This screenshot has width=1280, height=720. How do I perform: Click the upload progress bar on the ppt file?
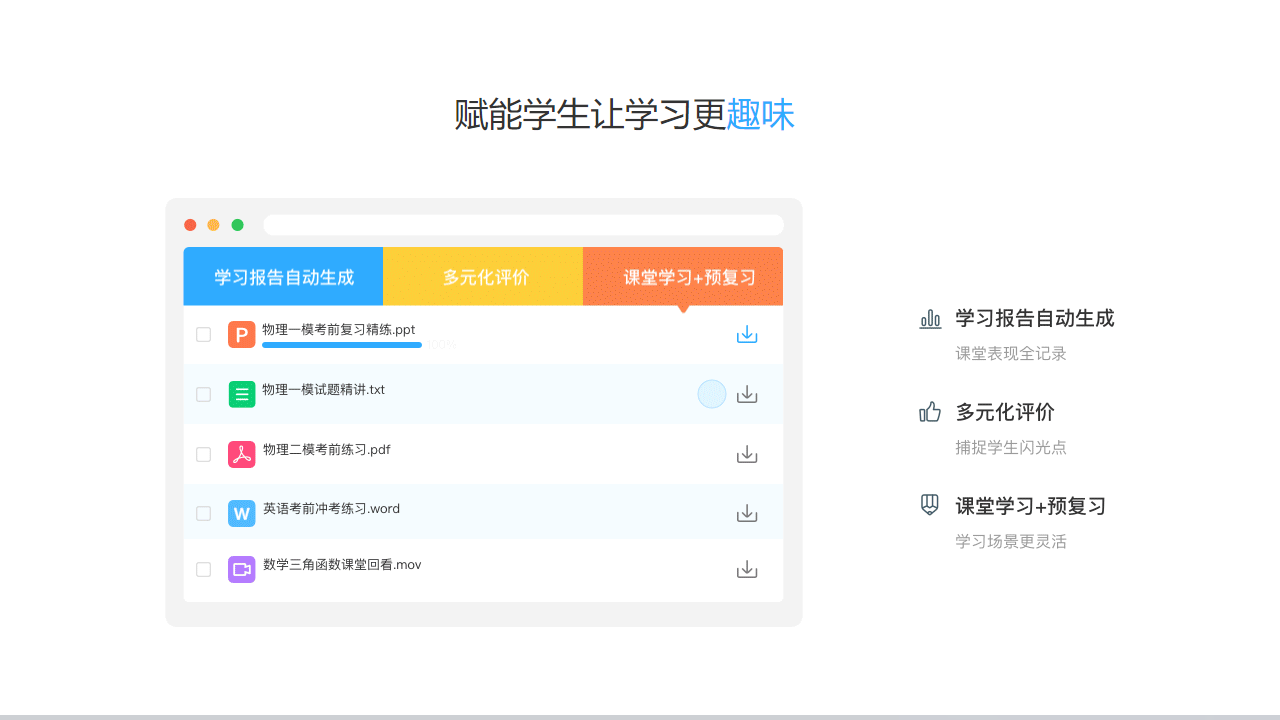pos(342,344)
